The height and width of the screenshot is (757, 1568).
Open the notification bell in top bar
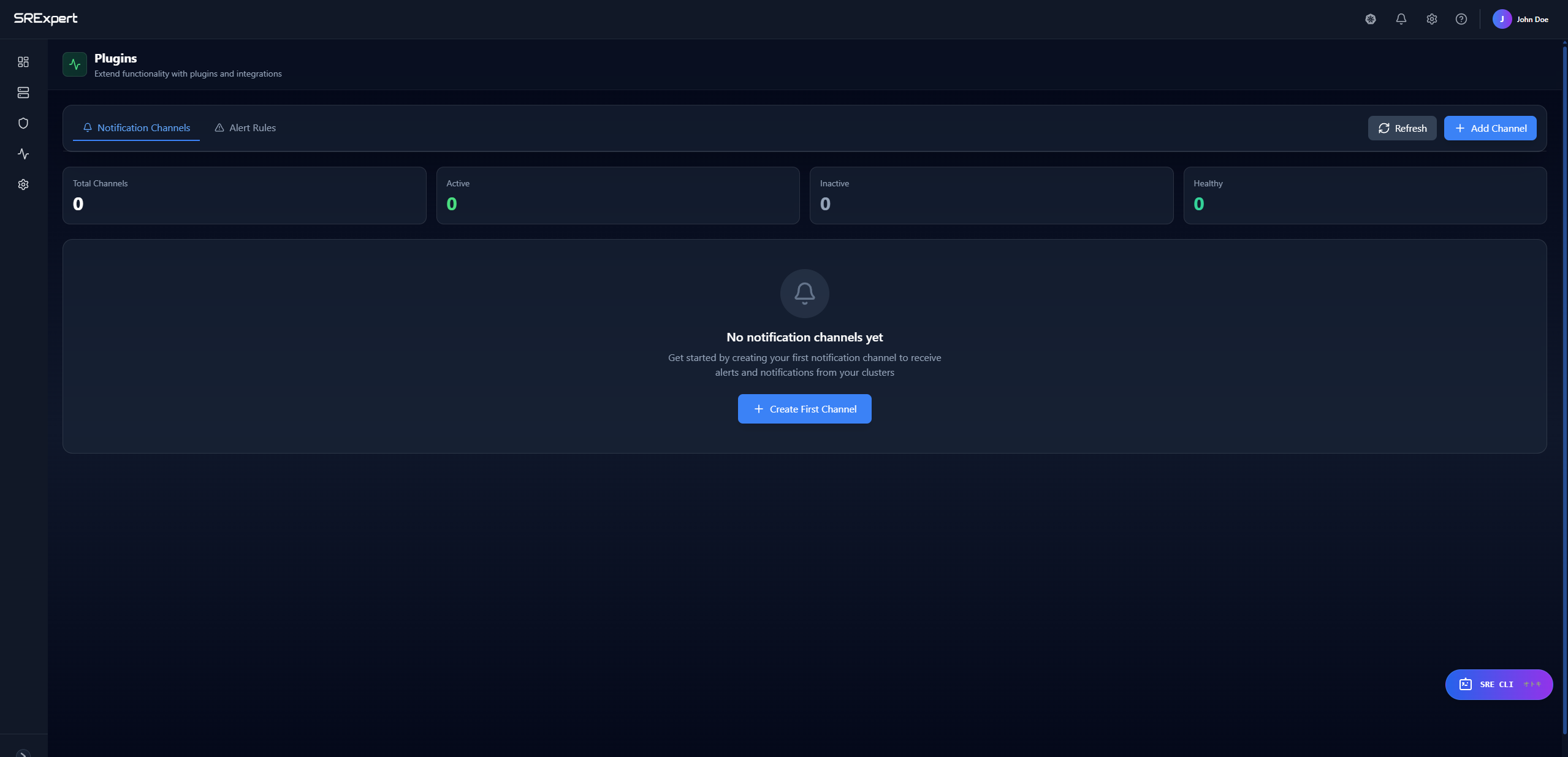[1401, 18]
